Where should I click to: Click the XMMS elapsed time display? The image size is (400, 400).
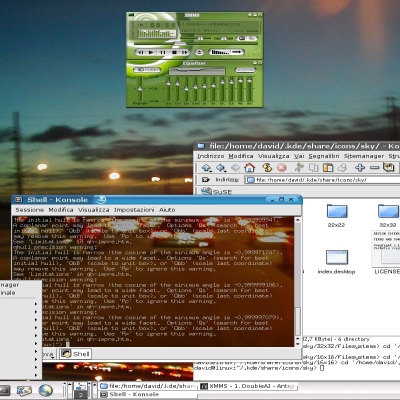[x=163, y=25]
